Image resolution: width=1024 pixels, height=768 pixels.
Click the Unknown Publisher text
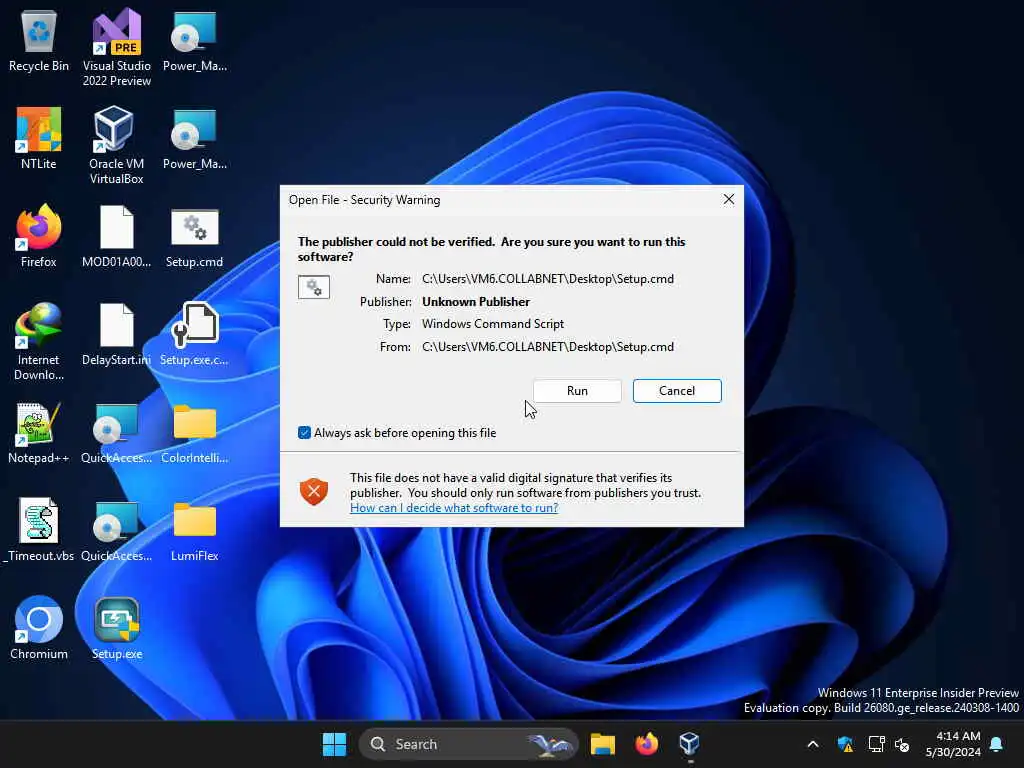(476, 302)
